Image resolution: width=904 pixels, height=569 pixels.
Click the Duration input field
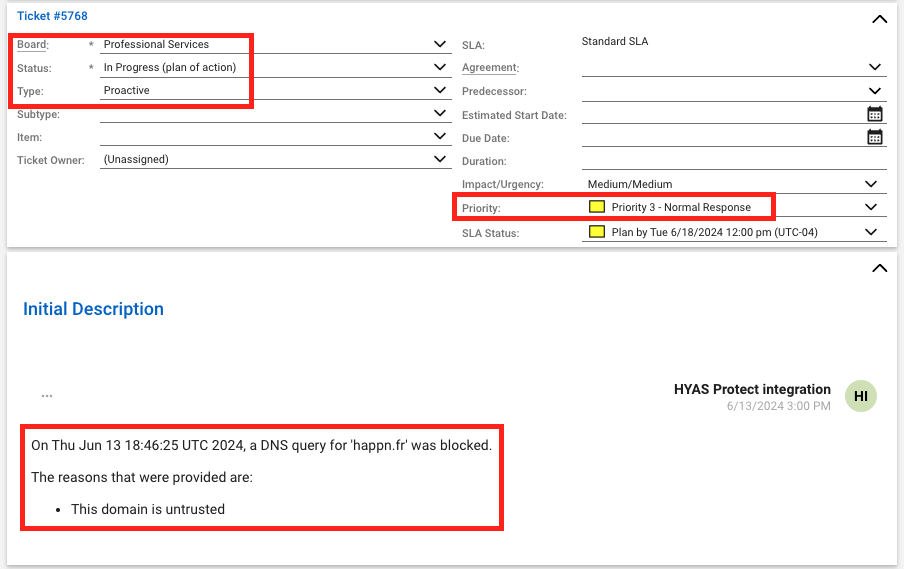732,160
